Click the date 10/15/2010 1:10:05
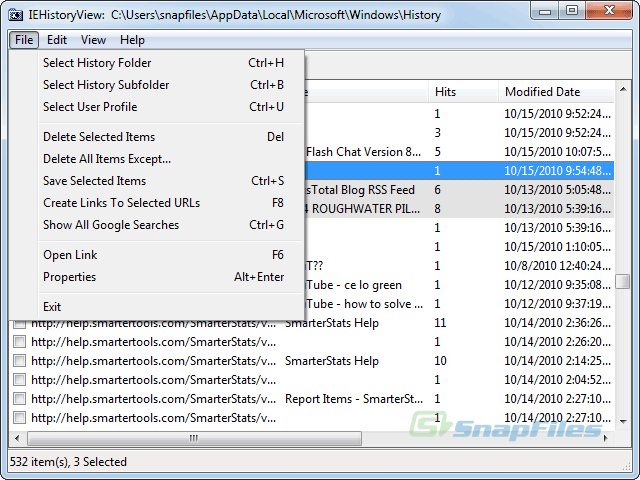 [x=558, y=247]
